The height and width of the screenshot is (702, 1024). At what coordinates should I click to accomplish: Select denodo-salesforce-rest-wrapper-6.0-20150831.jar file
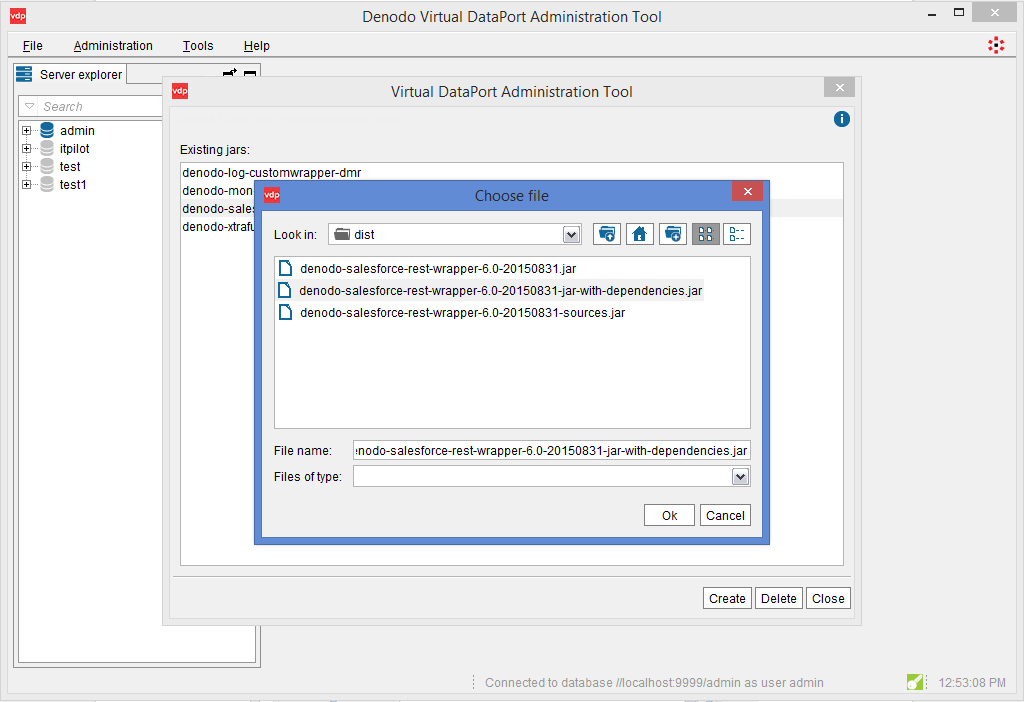(x=438, y=268)
